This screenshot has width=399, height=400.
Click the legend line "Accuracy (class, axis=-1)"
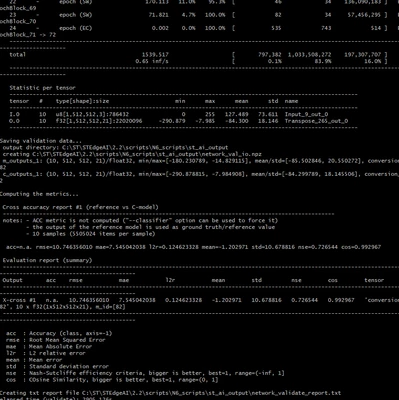(x=71, y=333)
